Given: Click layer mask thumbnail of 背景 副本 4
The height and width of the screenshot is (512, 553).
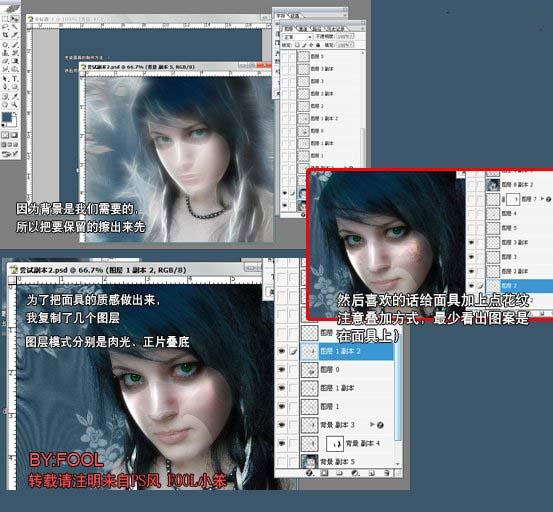Looking at the screenshot, I should 335,443.
